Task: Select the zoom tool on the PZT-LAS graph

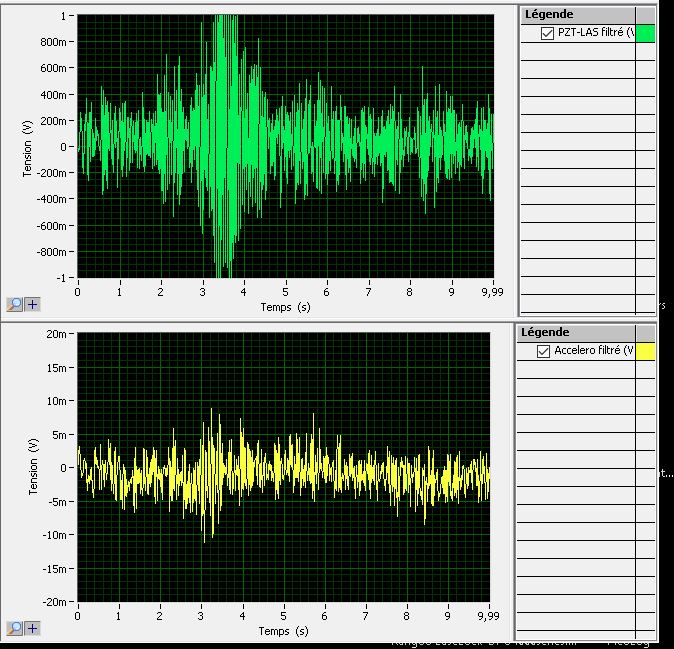Action: tap(15, 304)
